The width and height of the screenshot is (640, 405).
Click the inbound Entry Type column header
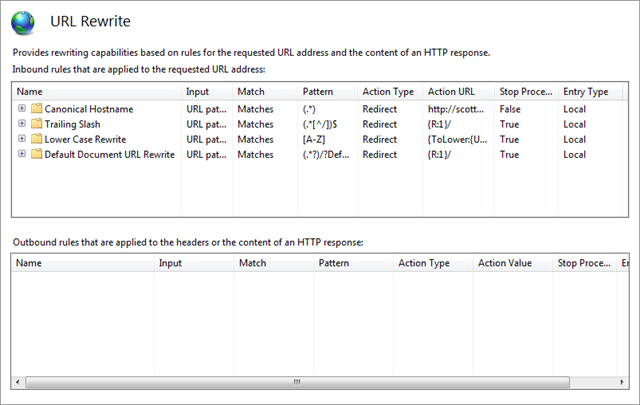pyautogui.click(x=590, y=91)
